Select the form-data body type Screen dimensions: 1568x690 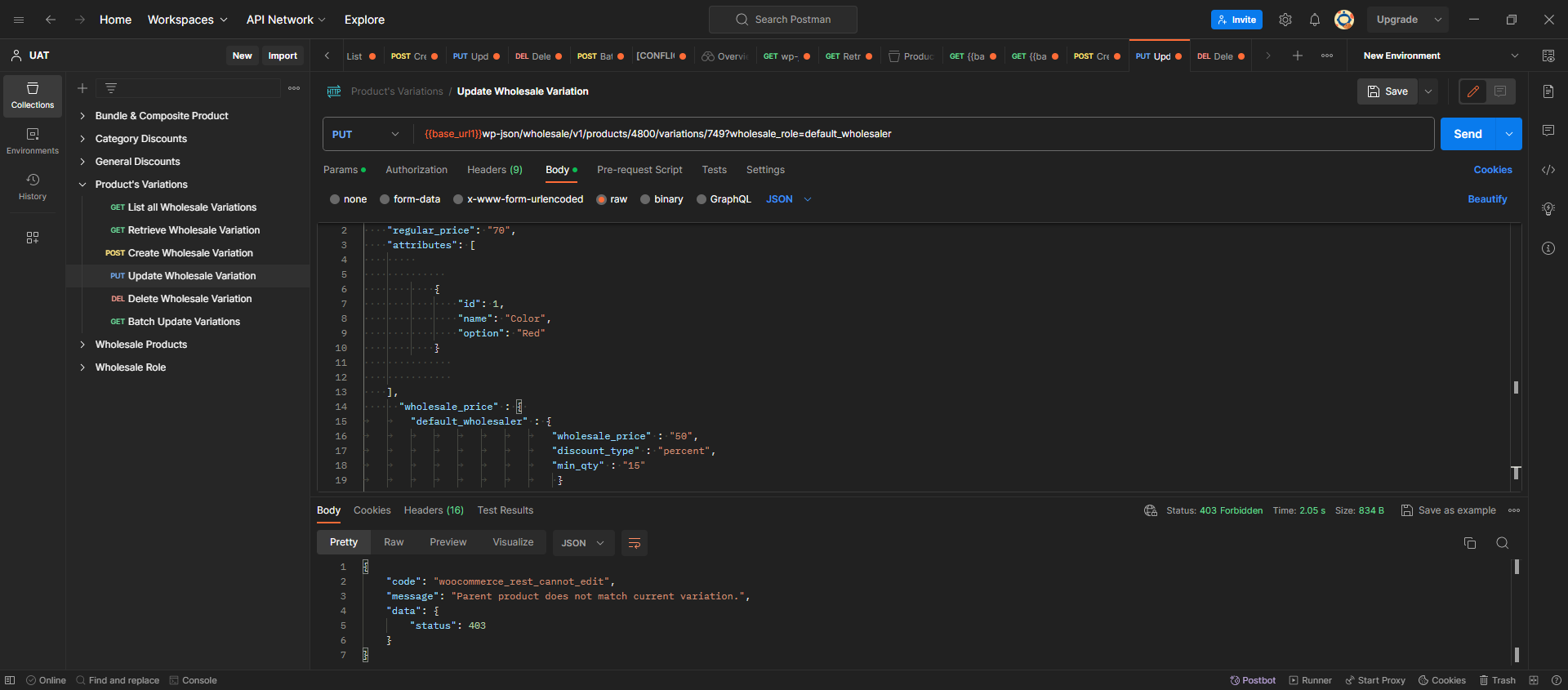pyautogui.click(x=409, y=199)
